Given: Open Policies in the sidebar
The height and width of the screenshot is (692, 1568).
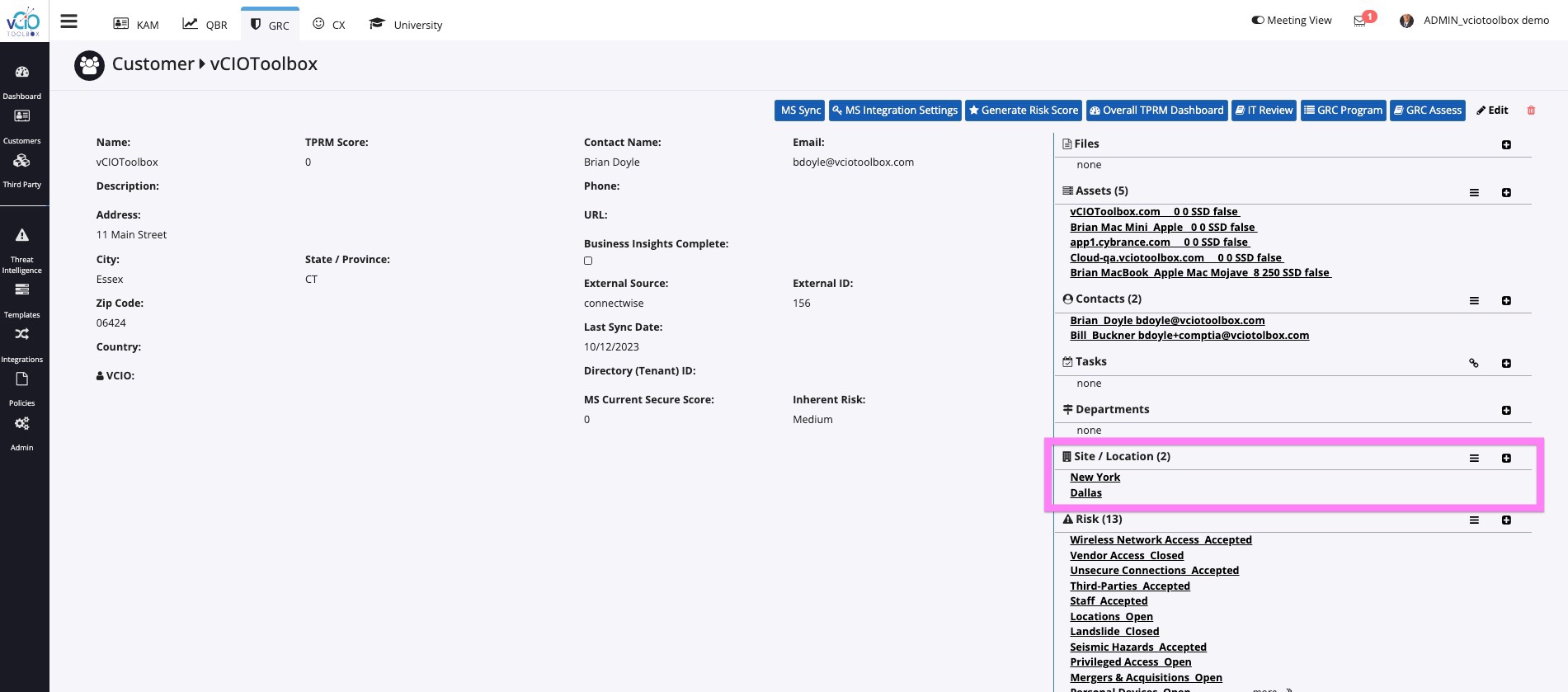Looking at the screenshot, I should (x=22, y=389).
